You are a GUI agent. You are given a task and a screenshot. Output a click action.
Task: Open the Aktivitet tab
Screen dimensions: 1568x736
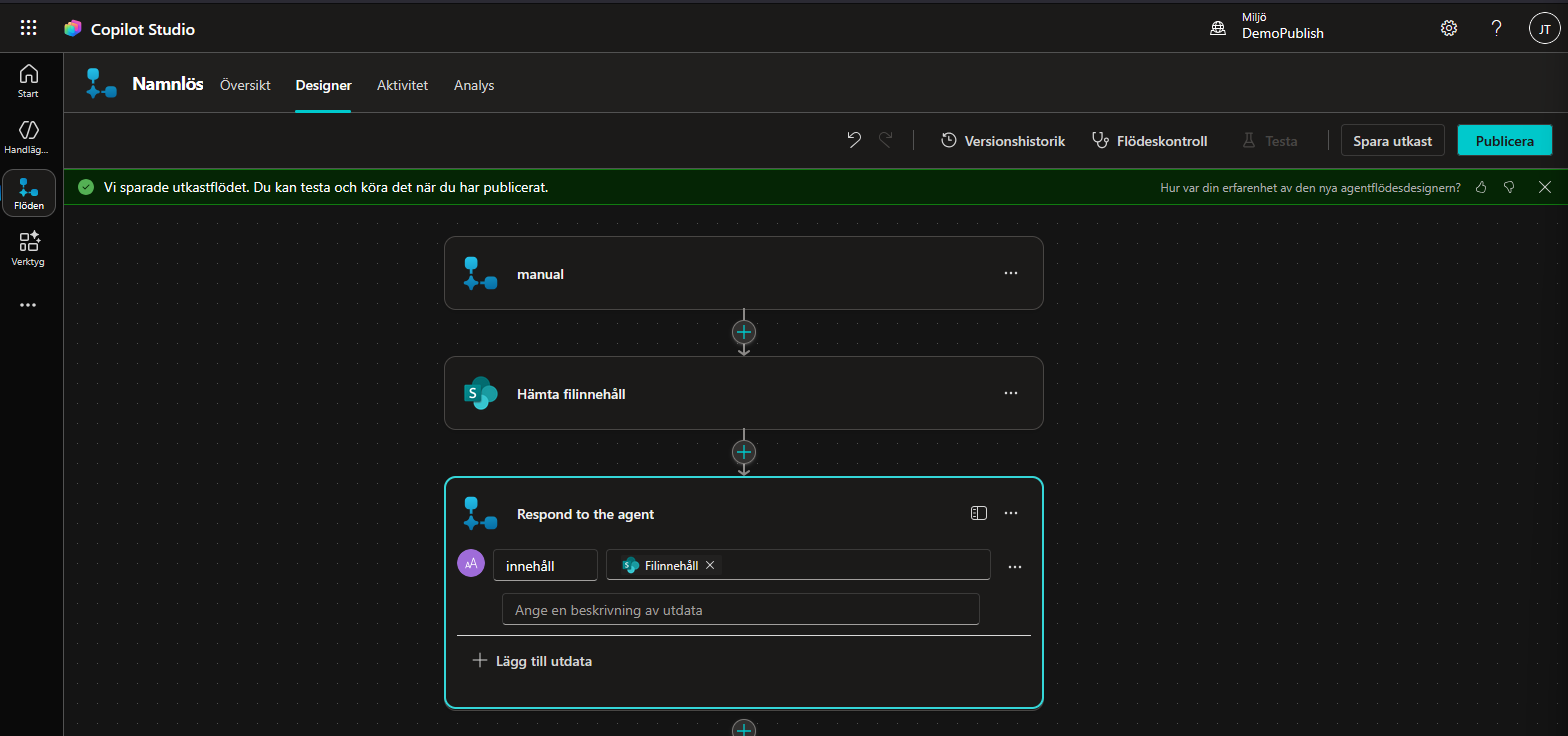[402, 85]
